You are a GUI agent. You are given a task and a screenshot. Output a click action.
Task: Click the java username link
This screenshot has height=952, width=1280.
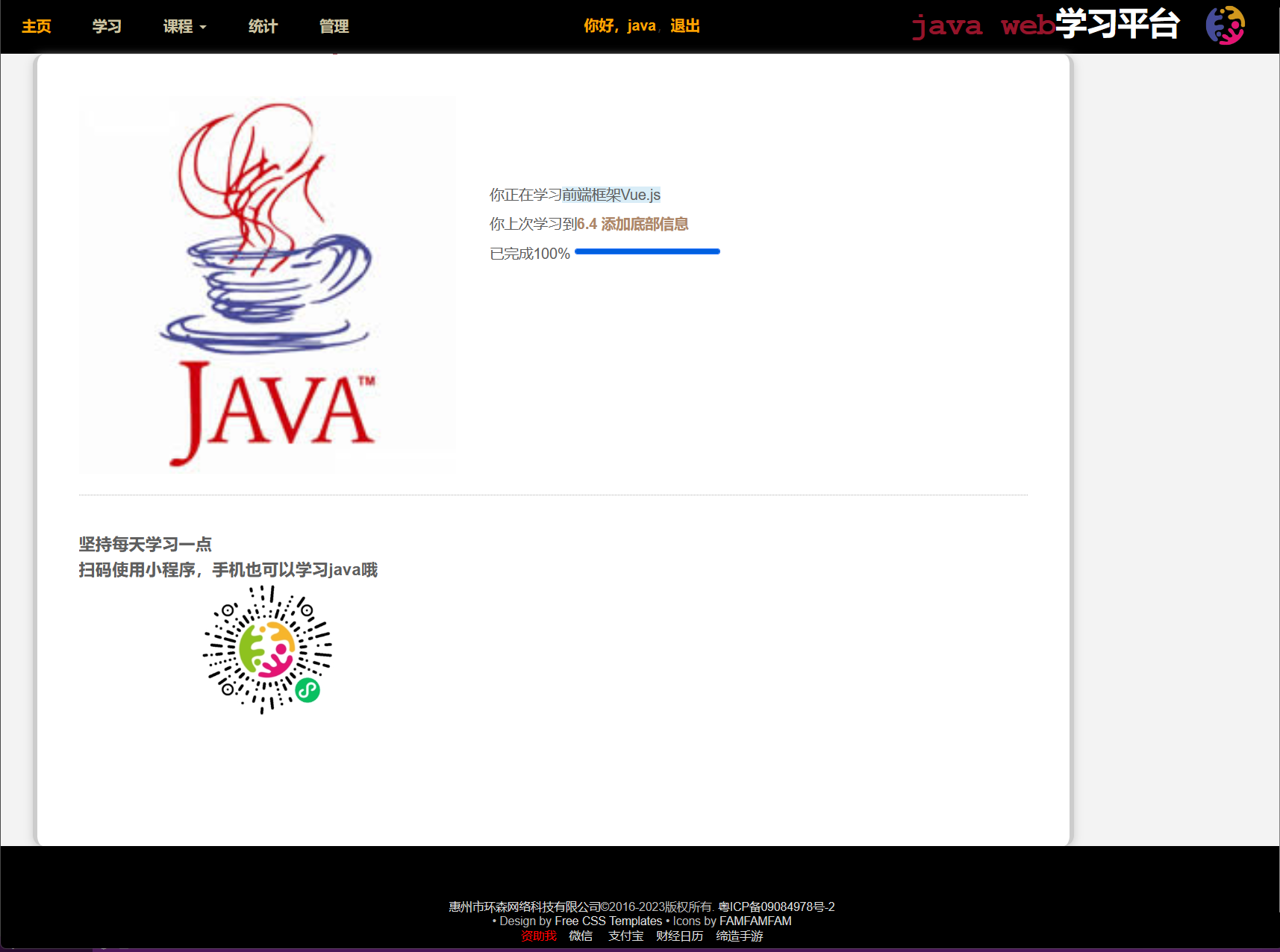641,25
